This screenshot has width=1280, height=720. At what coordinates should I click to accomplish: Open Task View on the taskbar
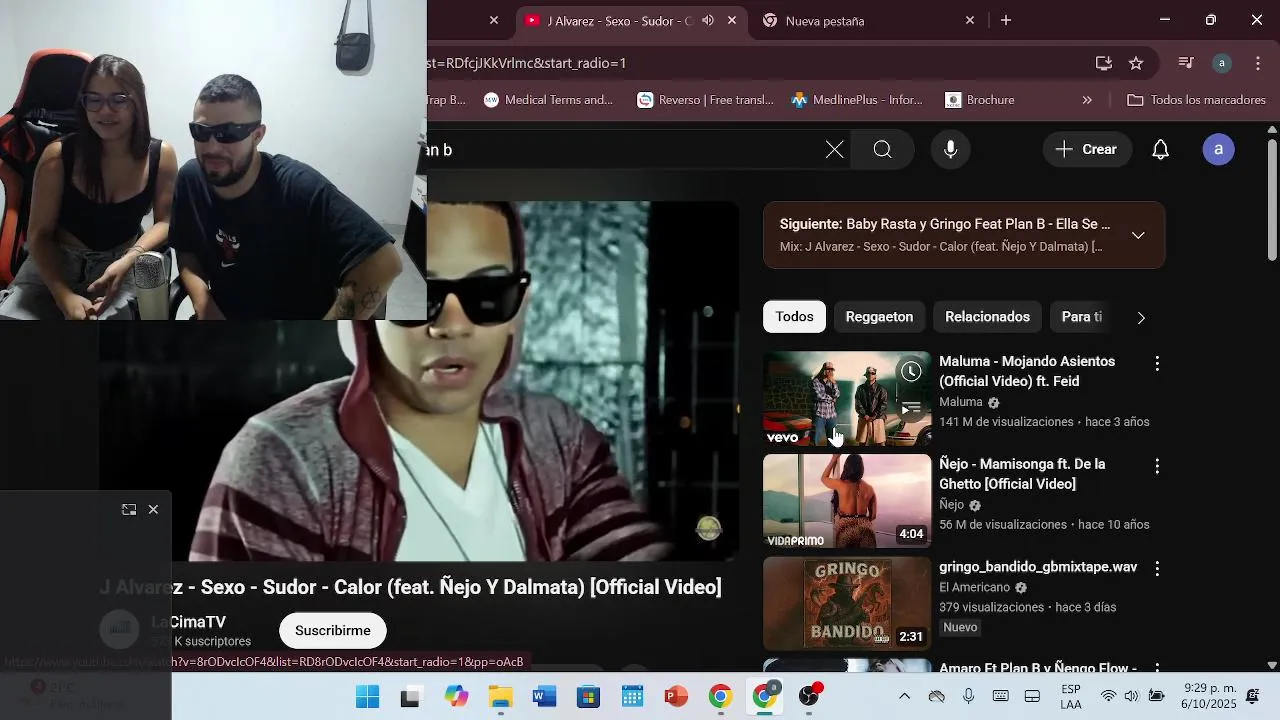pyautogui.click(x=410, y=697)
